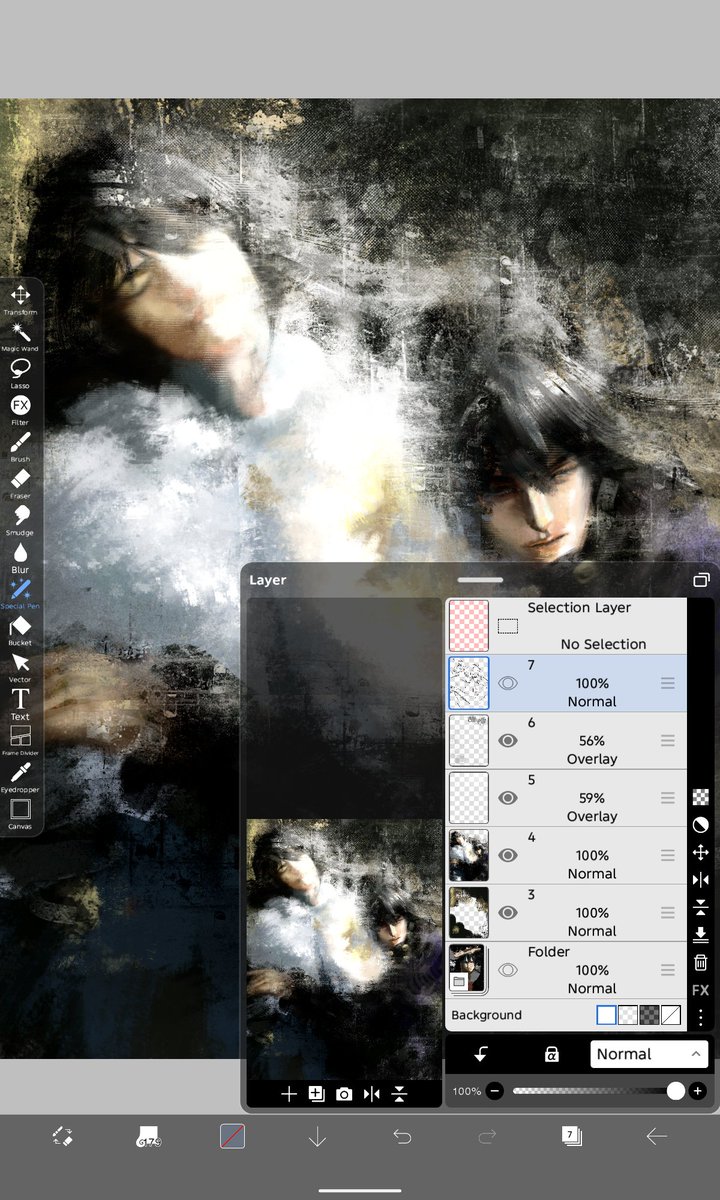Import a photo with camera icon
This screenshot has height=1200, width=720.
click(344, 1094)
